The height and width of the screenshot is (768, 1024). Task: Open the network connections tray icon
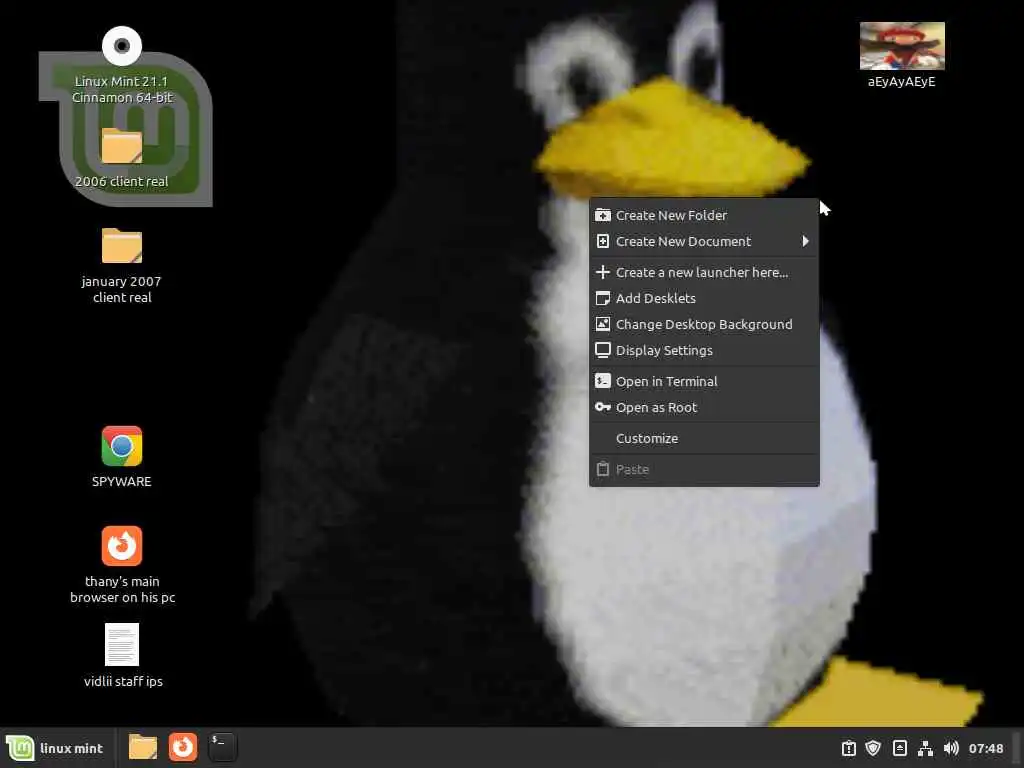(925, 748)
